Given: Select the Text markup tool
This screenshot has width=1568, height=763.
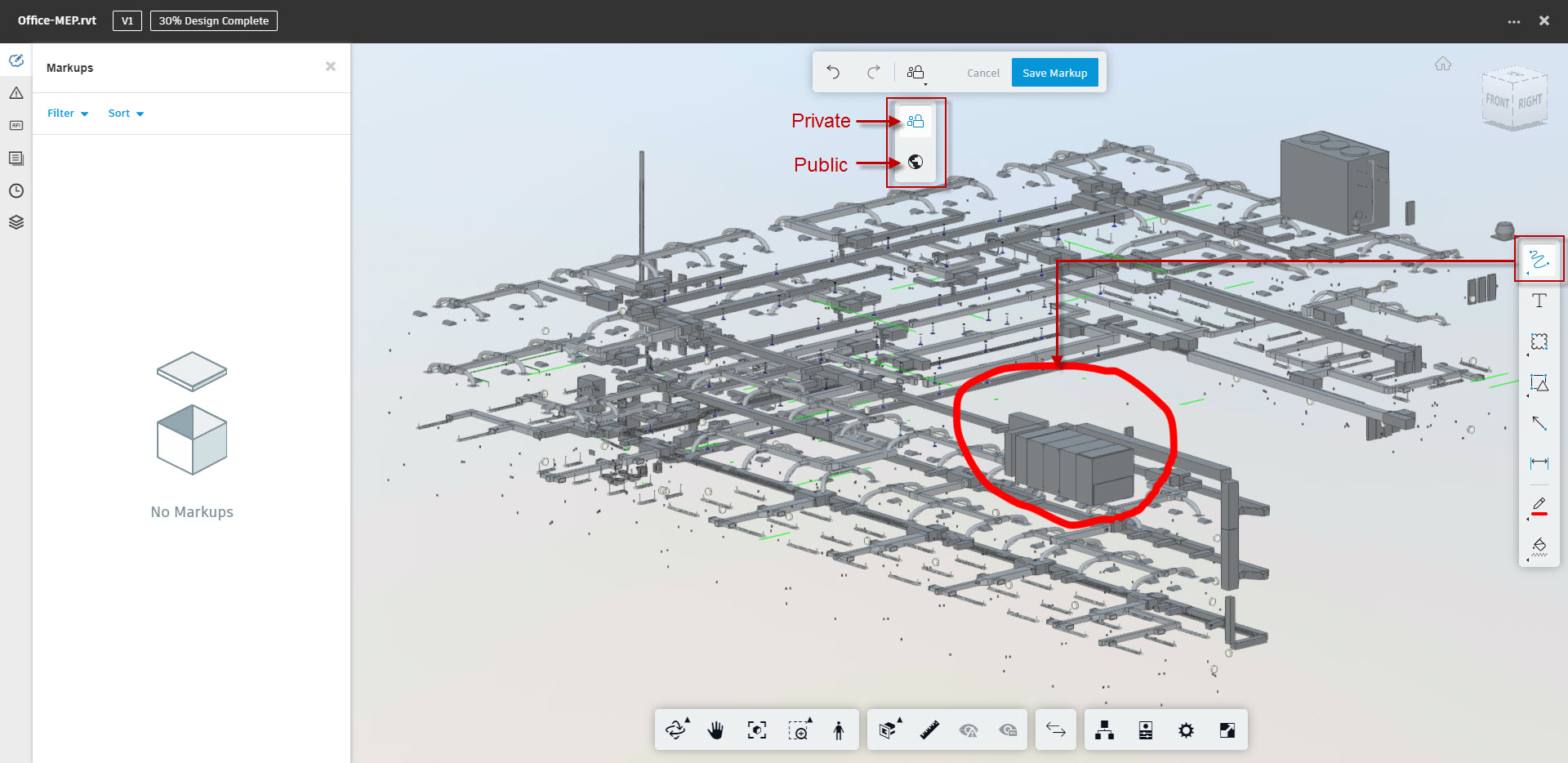Looking at the screenshot, I should click(x=1539, y=300).
